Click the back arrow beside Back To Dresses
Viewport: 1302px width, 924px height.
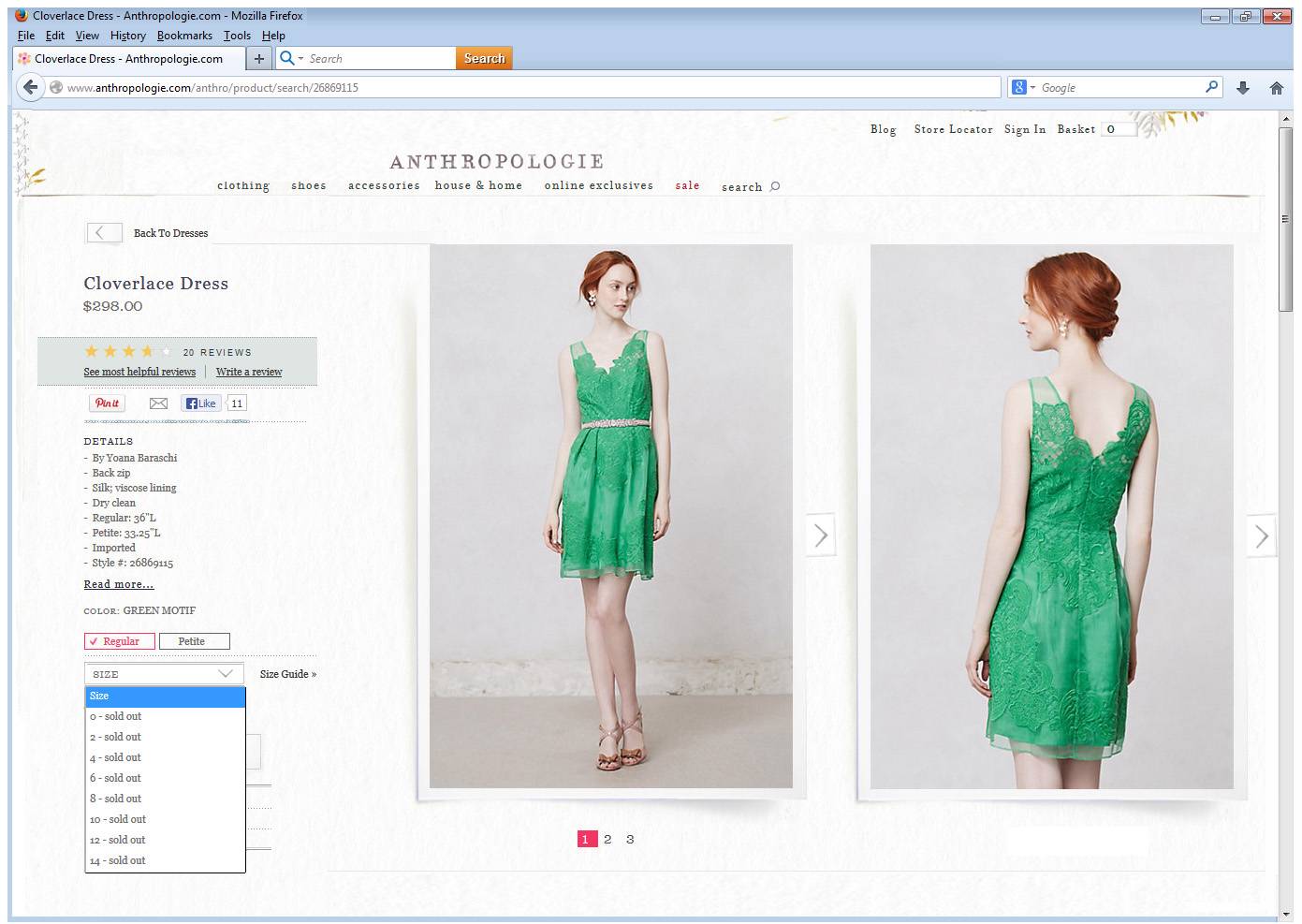pos(104,233)
